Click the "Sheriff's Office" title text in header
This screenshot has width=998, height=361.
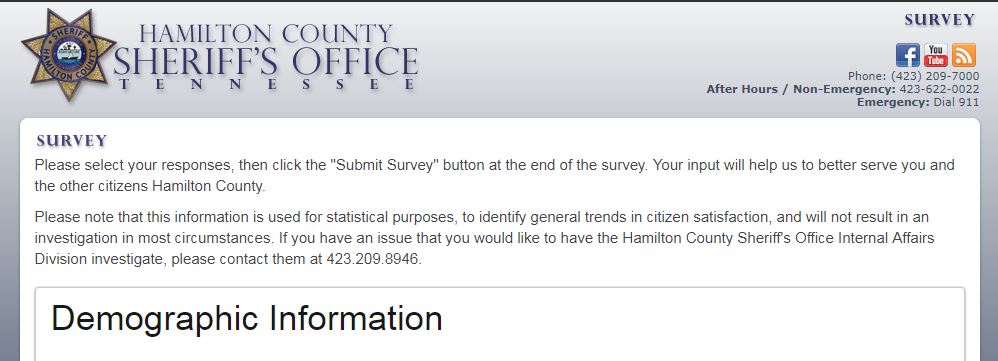tap(265, 62)
